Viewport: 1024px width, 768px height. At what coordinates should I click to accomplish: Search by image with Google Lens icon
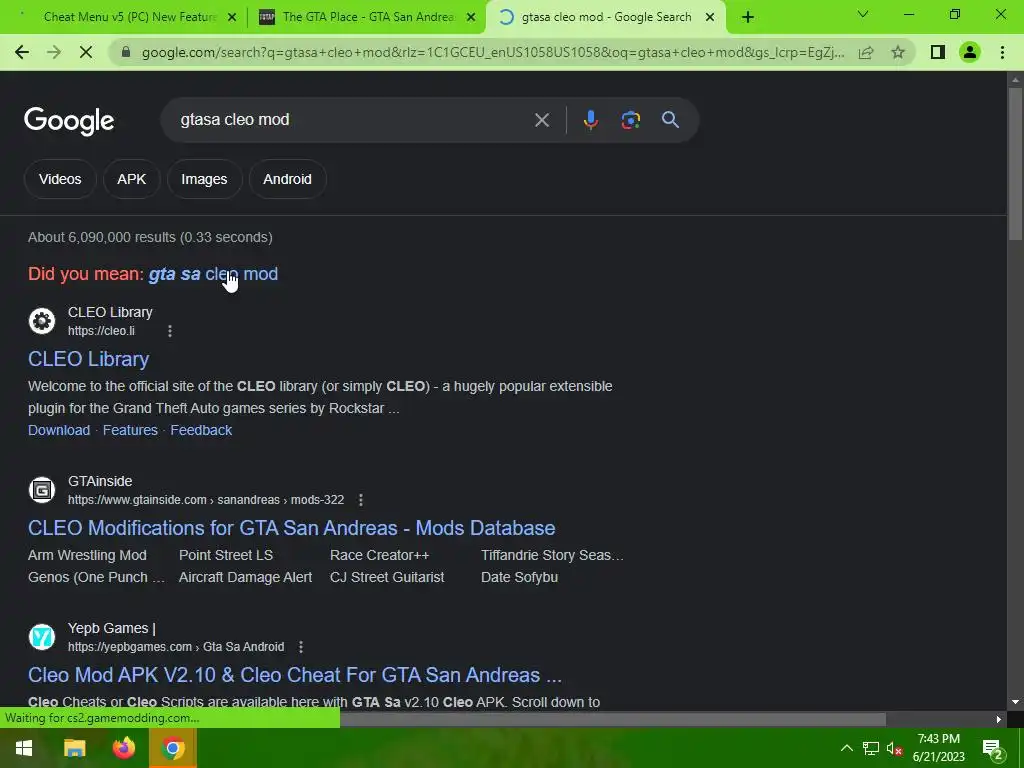630,120
